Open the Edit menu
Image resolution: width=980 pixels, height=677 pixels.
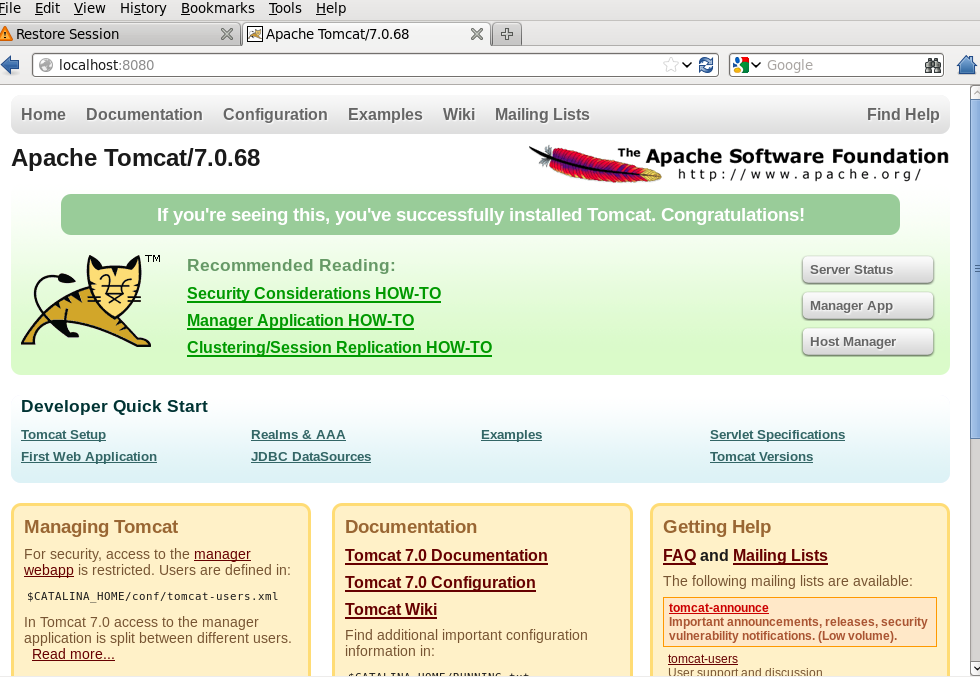point(48,8)
